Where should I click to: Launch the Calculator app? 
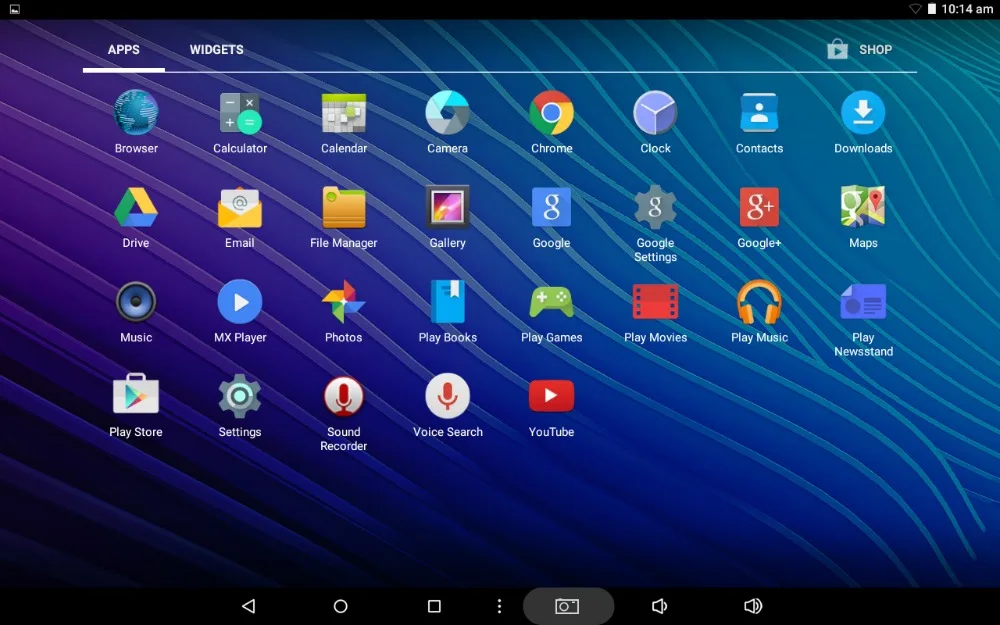(x=240, y=113)
